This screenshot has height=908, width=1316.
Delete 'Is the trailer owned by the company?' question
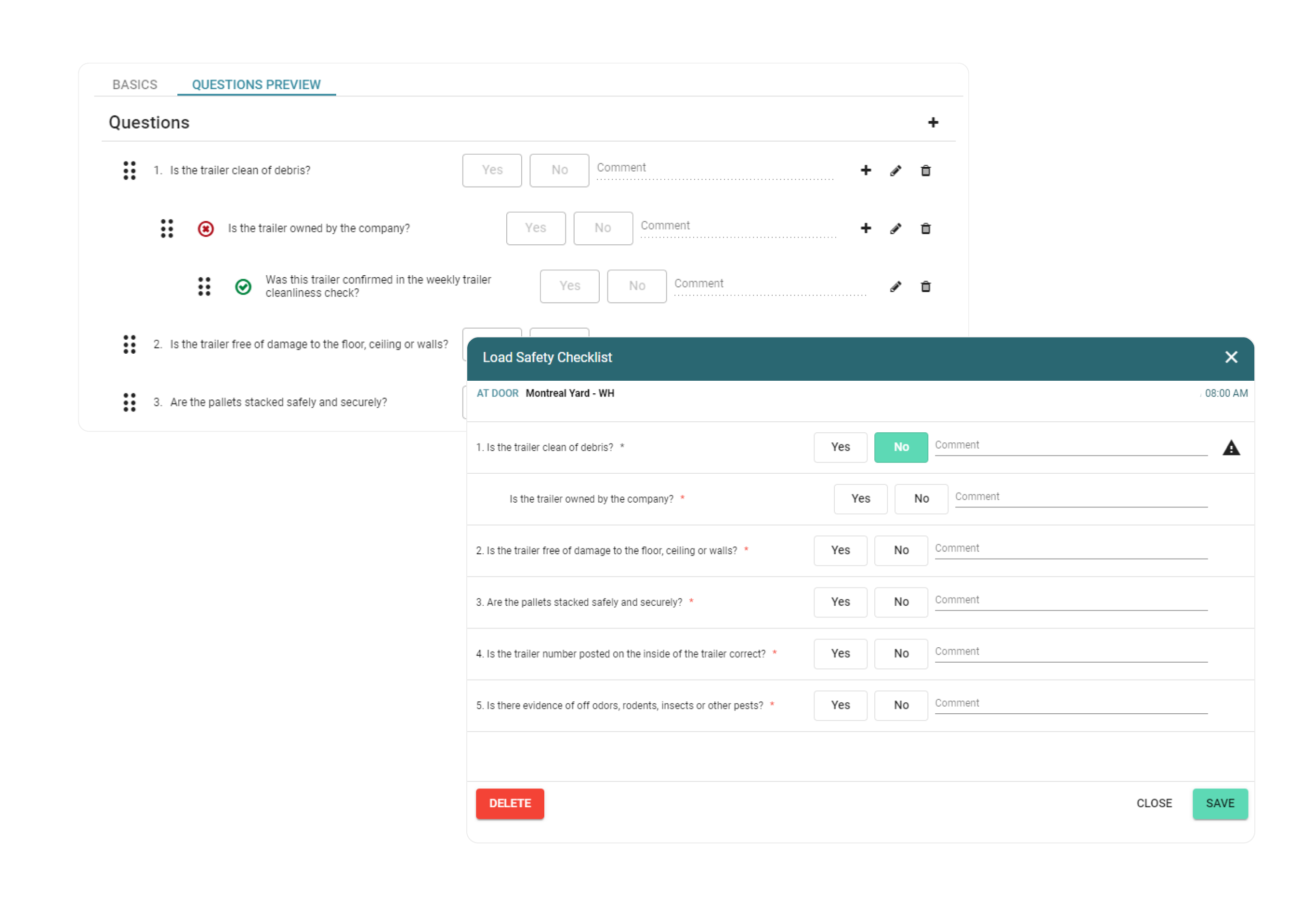coord(925,228)
